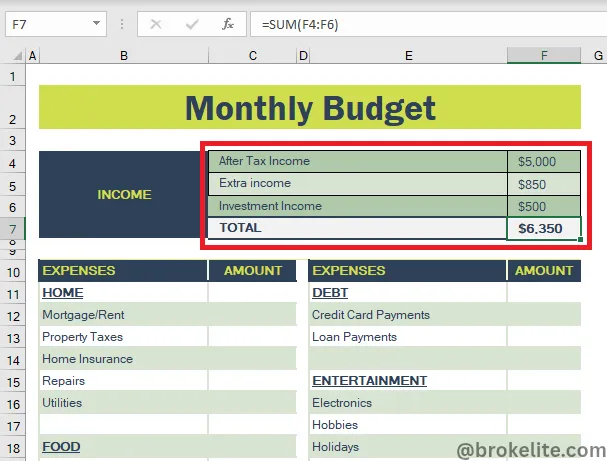Select the INCOME merged cell
Viewport: 607px width, 461px height.
pos(123,194)
